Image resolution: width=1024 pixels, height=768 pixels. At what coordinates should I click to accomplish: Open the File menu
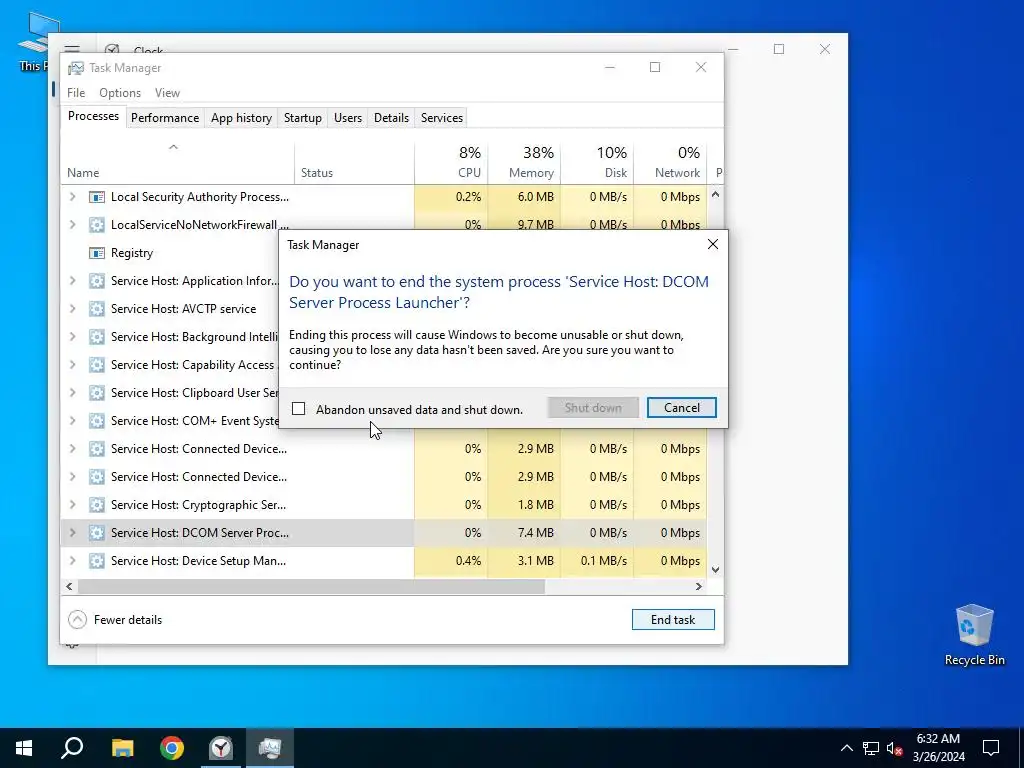76,93
